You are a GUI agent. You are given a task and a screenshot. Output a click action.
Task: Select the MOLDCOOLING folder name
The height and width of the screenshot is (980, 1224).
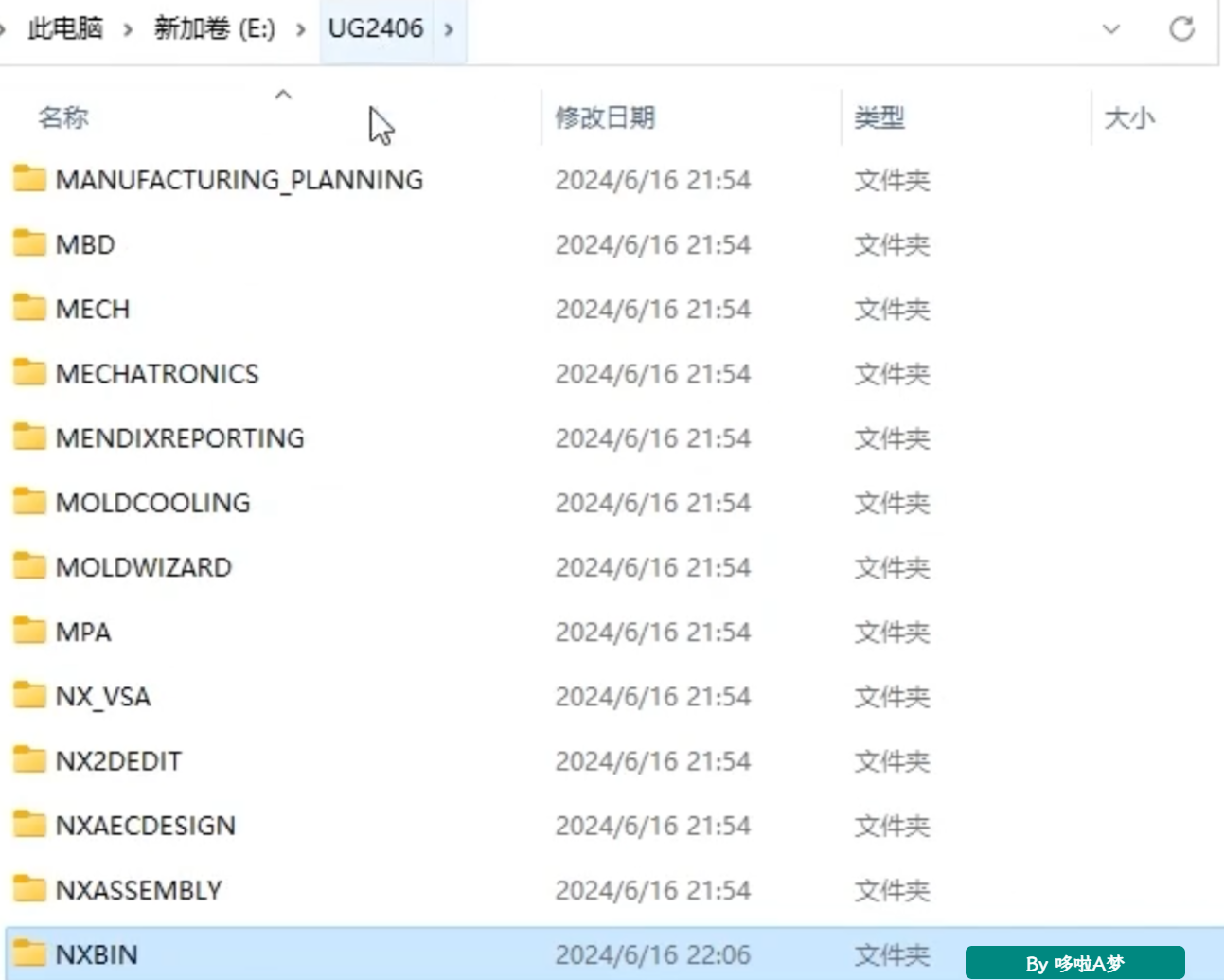(153, 502)
